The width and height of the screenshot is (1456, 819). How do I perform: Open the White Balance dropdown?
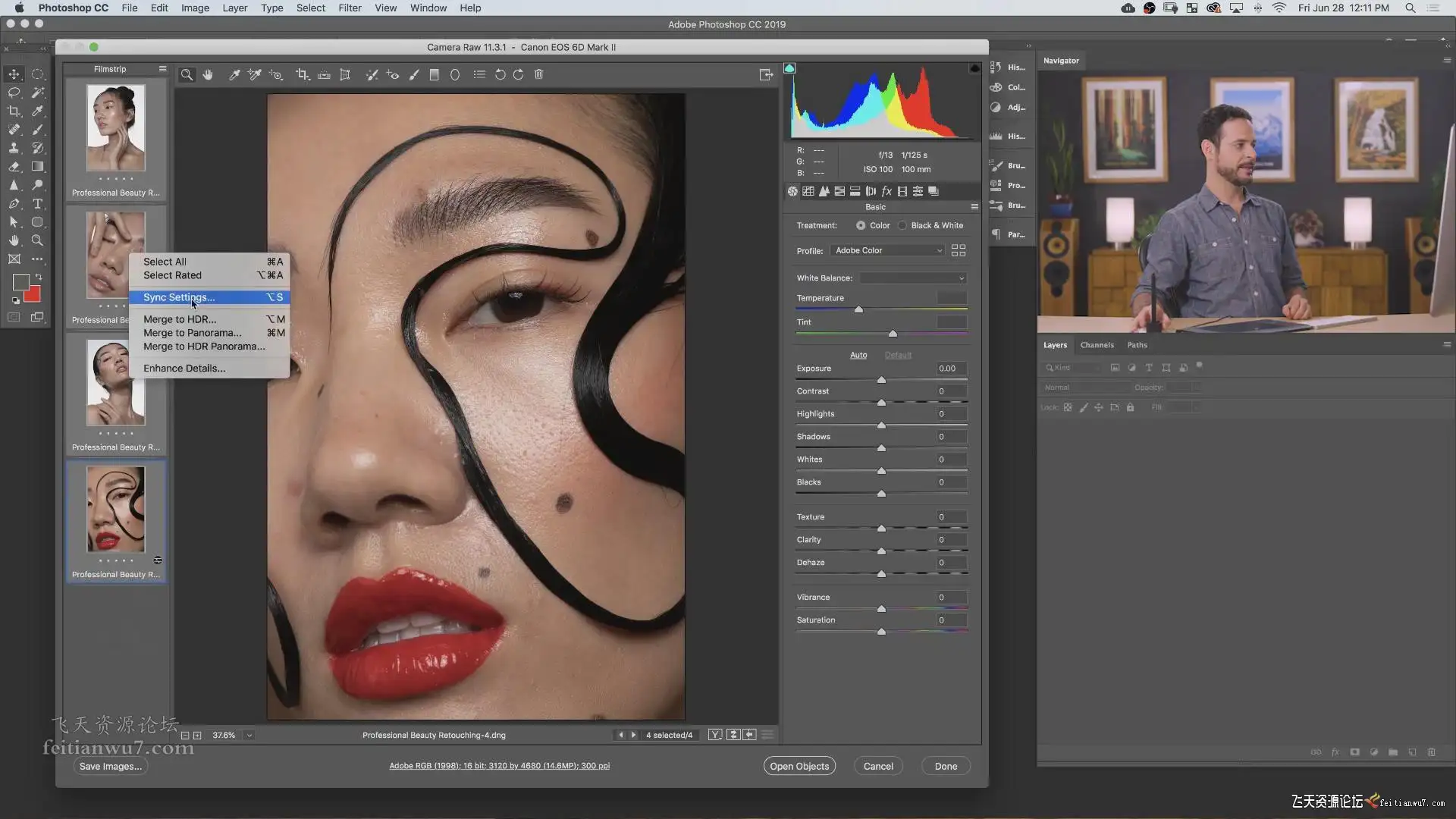[x=912, y=278]
